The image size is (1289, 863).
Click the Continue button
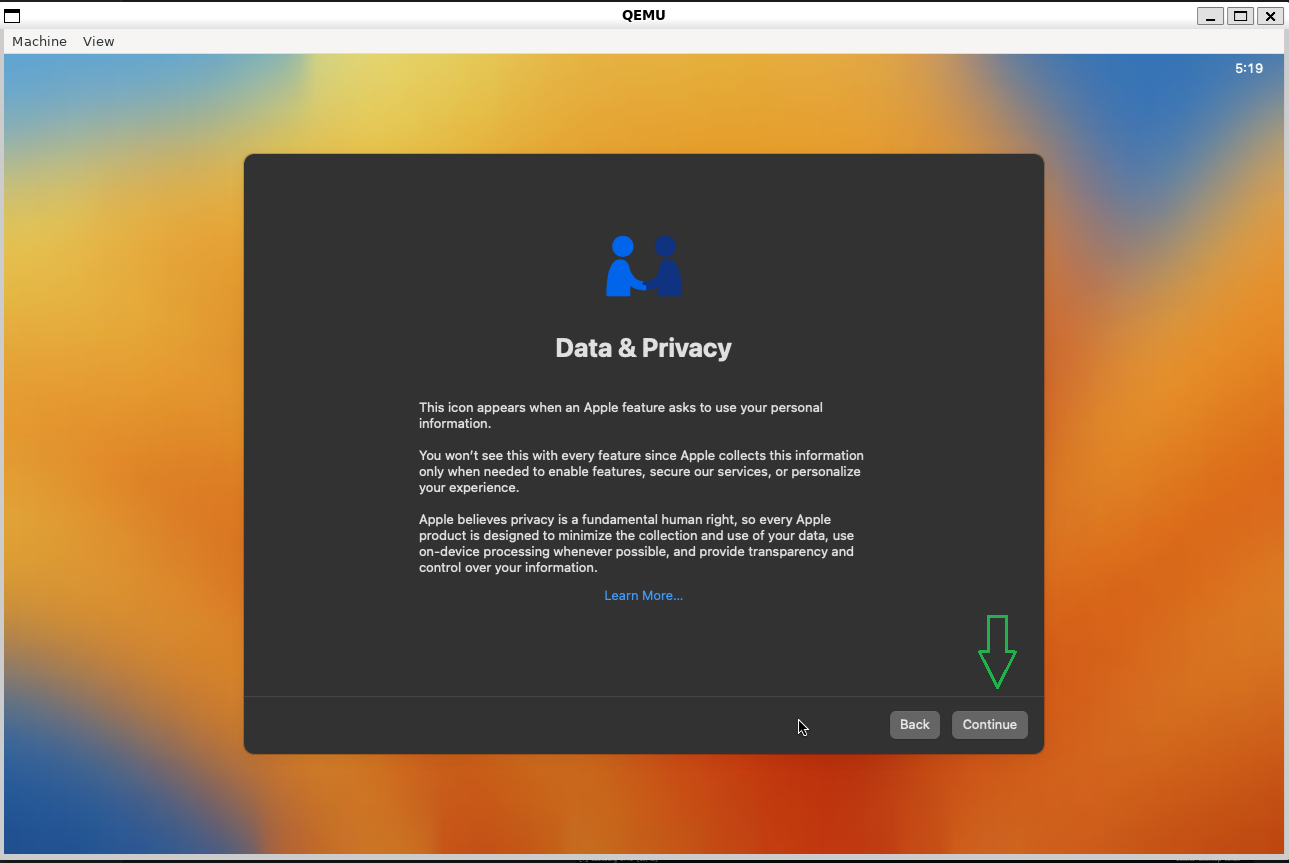990,725
